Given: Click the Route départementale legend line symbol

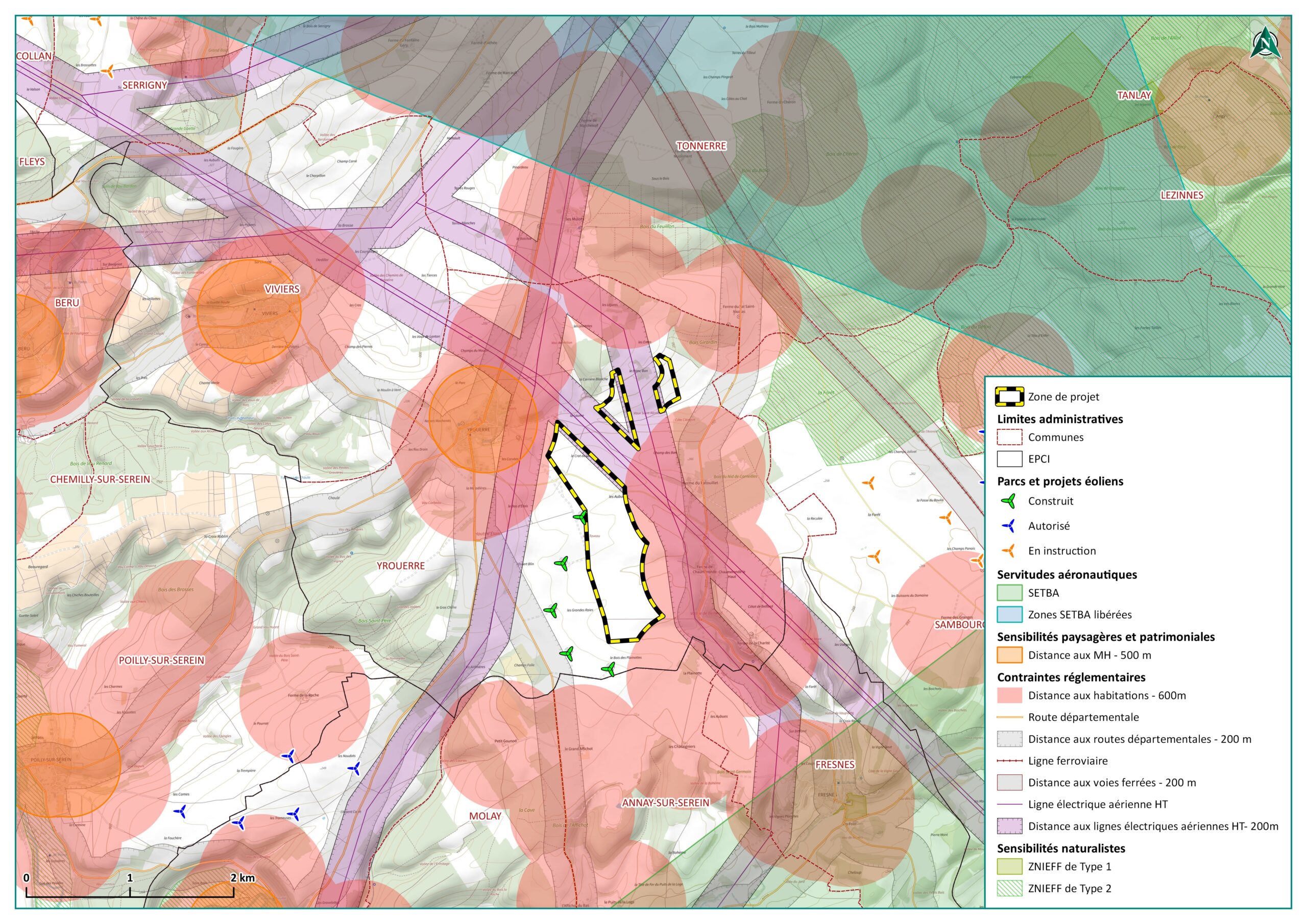Looking at the screenshot, I should 1009,717.
